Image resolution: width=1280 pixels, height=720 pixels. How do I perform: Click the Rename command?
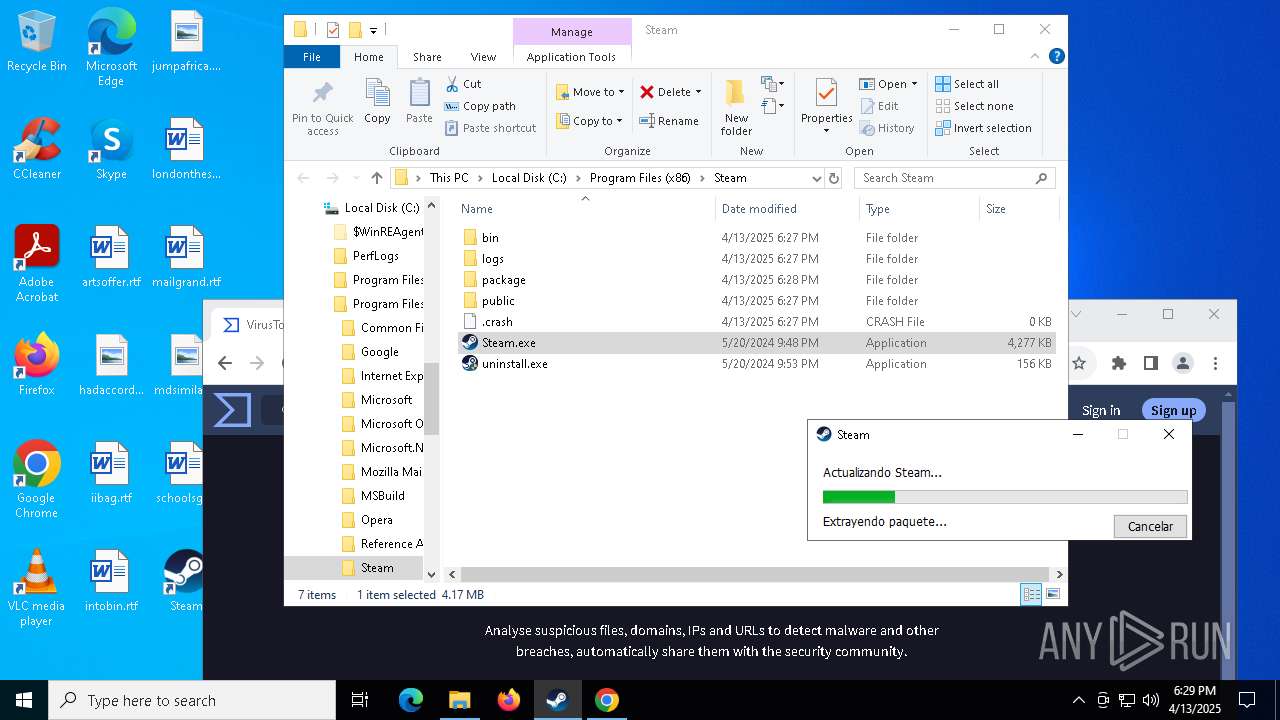[669, 121]
